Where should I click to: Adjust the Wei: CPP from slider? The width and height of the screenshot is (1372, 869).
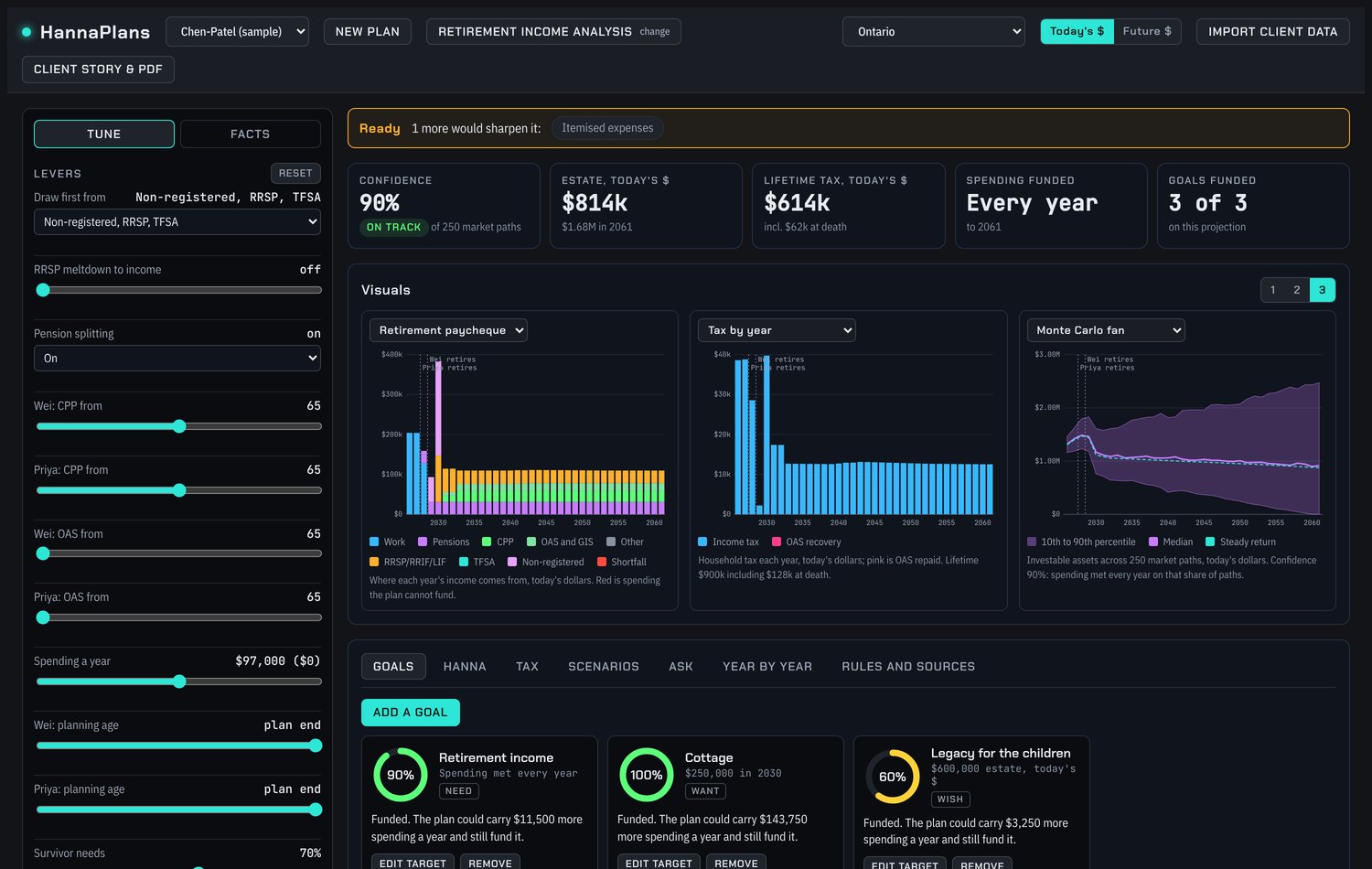click(177, 426)
